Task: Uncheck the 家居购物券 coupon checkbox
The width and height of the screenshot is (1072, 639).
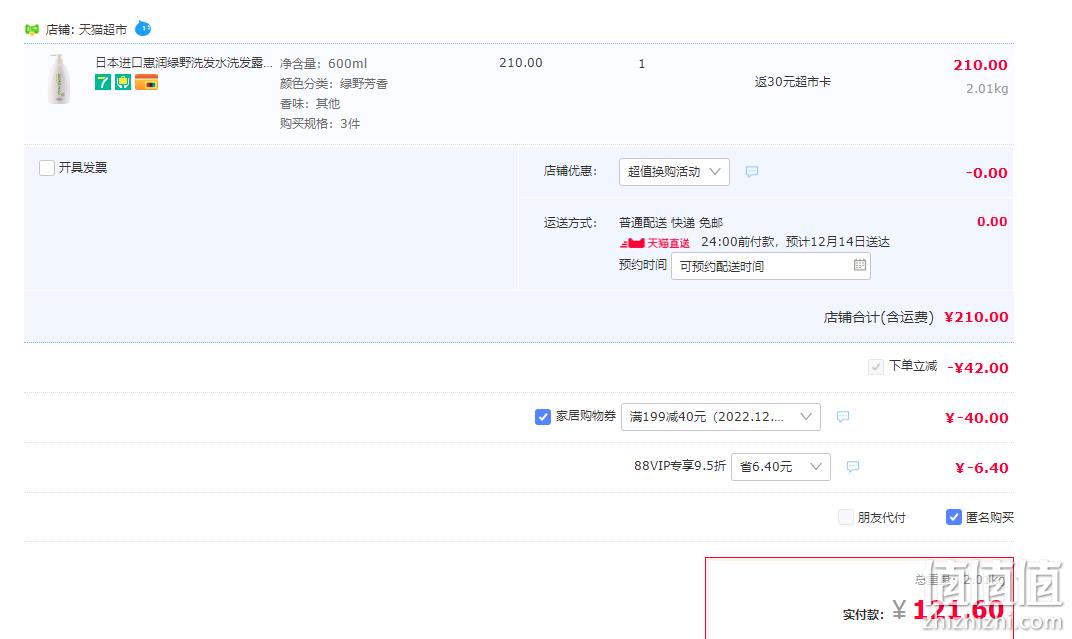Action: click(543, 417)
